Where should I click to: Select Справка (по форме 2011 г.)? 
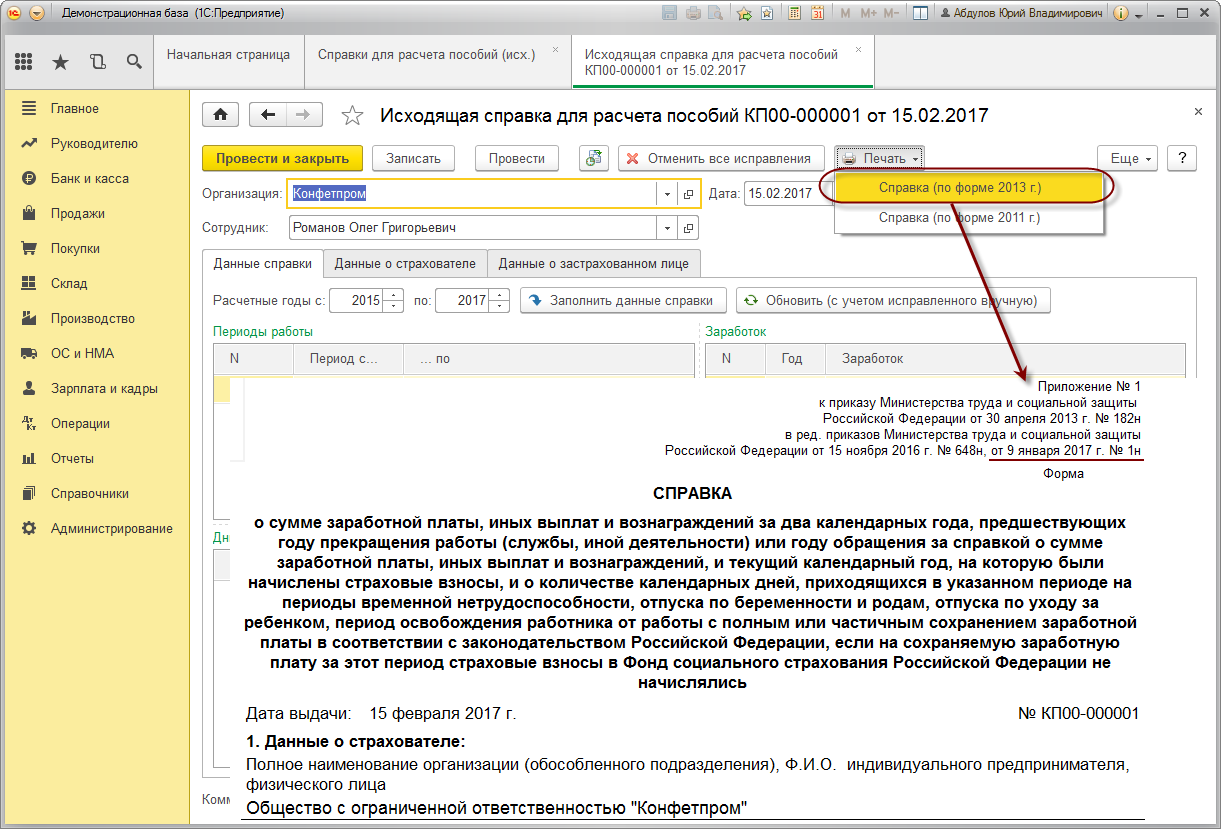[959, 217]
